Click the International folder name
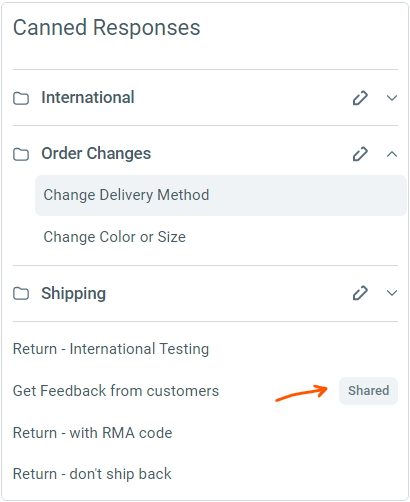 click(88, 98)
